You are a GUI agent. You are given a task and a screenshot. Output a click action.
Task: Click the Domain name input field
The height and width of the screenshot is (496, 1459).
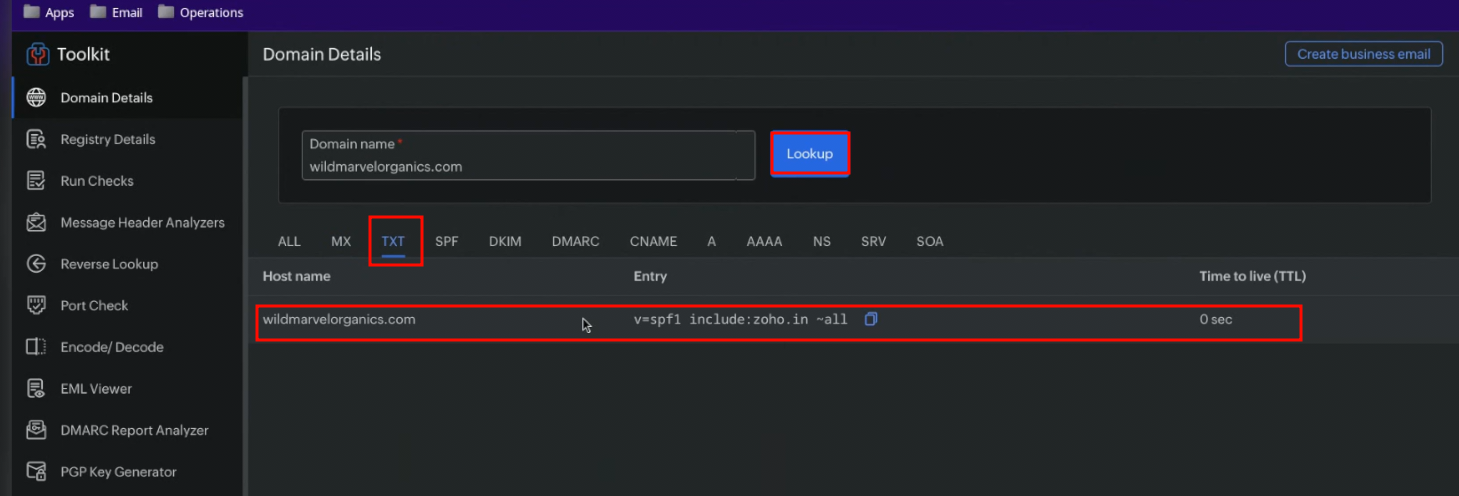(x=528, y=166)
